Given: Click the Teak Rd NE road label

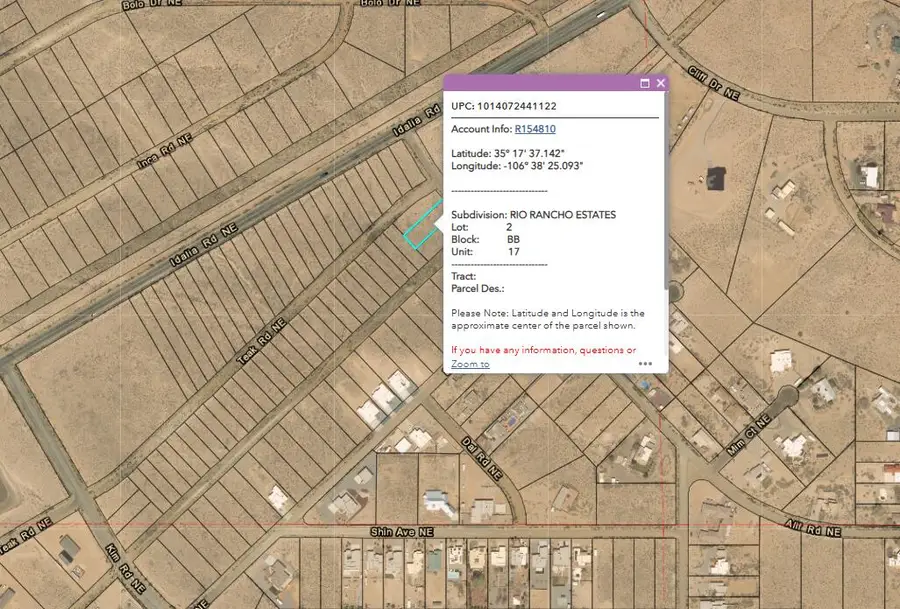Looking at the screenshot, I should 261,342.
